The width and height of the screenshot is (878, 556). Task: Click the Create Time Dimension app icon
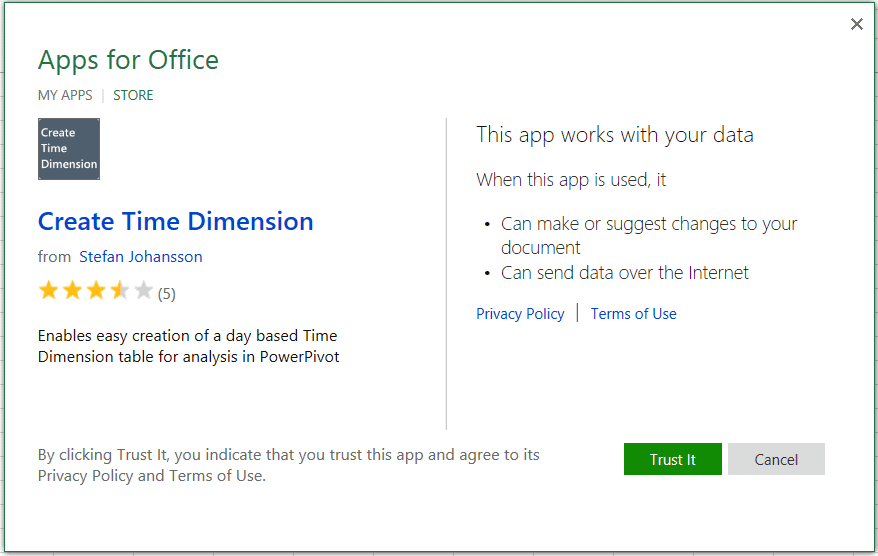[69, 149]
